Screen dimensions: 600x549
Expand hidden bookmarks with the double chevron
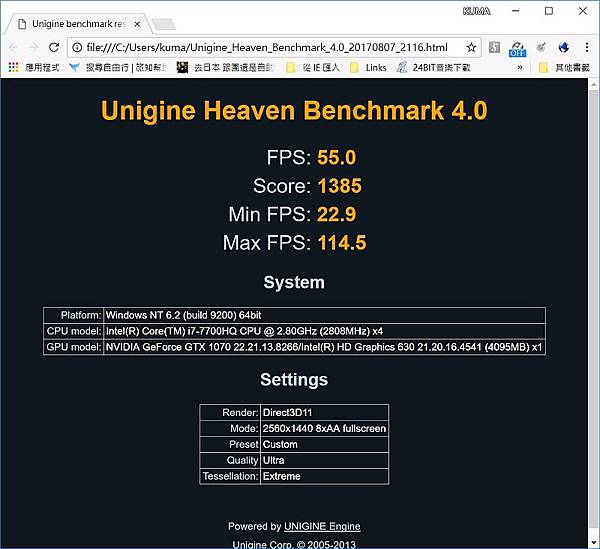pos(520,68)
